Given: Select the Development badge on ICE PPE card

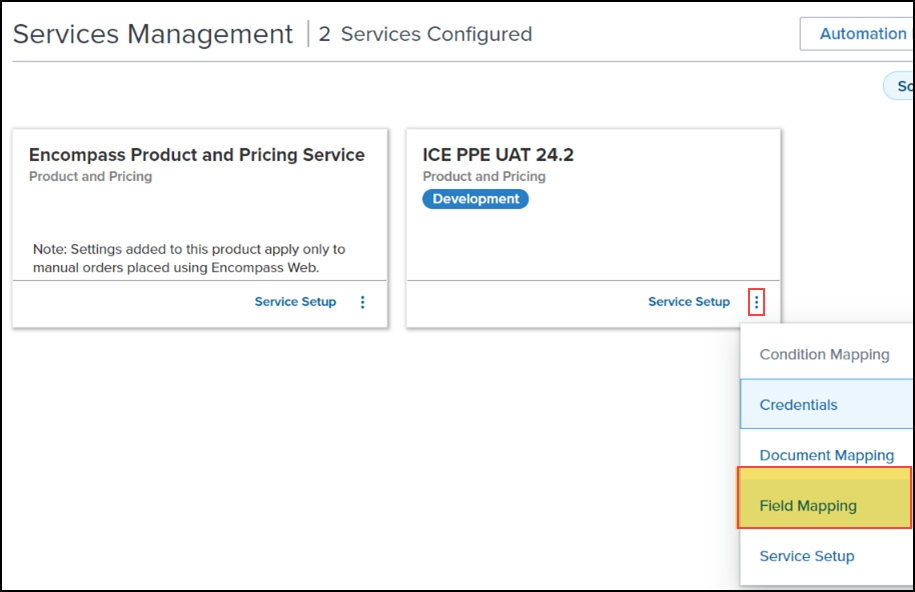Looking at the screenshot, I should (476, 199).
